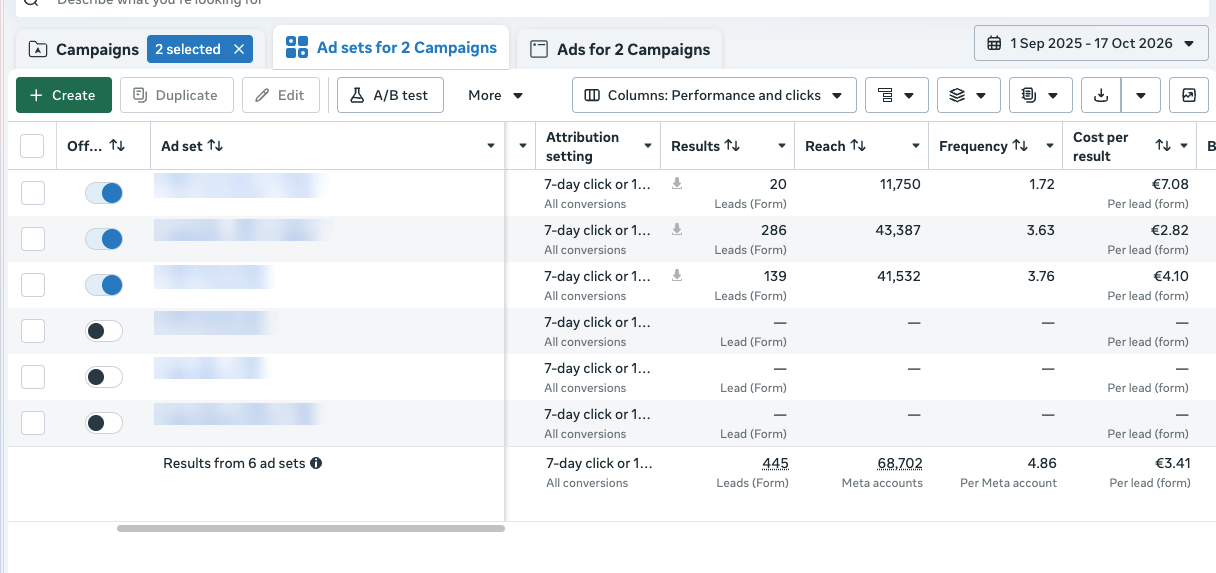Viewport: 1216px width, 573px height.
Task: Open the breakdown icon menu in toolbar
Action: tap(896, 95)
